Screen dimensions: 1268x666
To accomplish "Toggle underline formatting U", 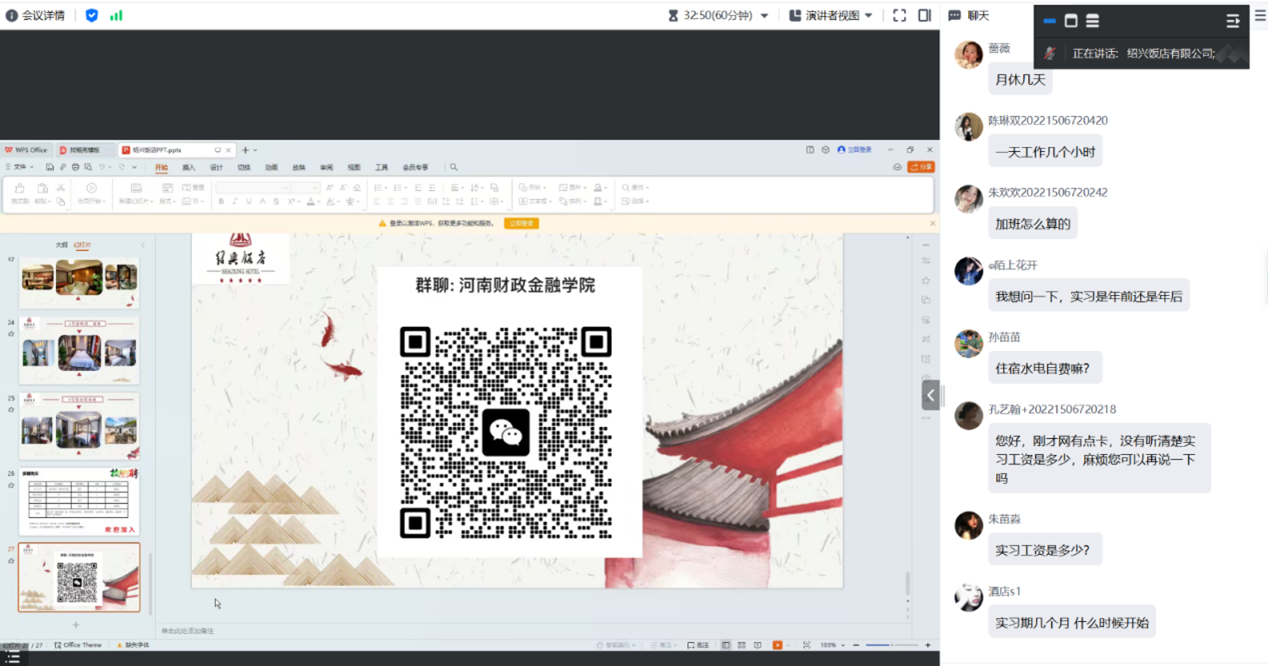I will pyautogui.click(x=249, y=201).
